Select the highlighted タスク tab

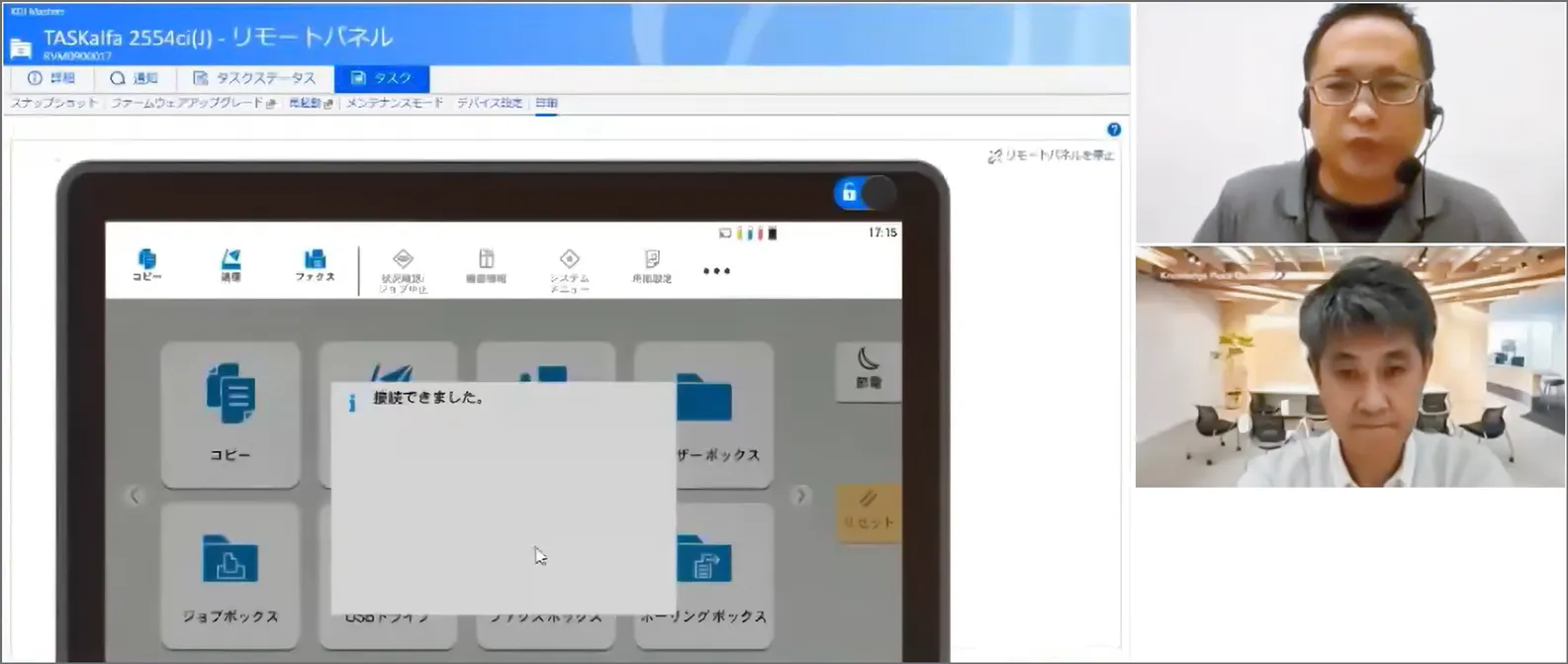[382, 78]
